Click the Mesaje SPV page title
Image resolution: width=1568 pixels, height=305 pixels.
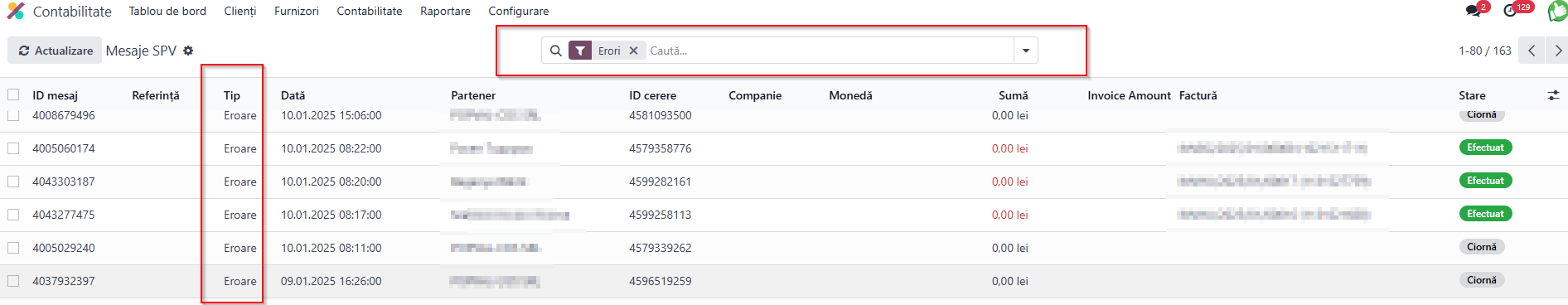pyautogui.click(x=141, y=51)
